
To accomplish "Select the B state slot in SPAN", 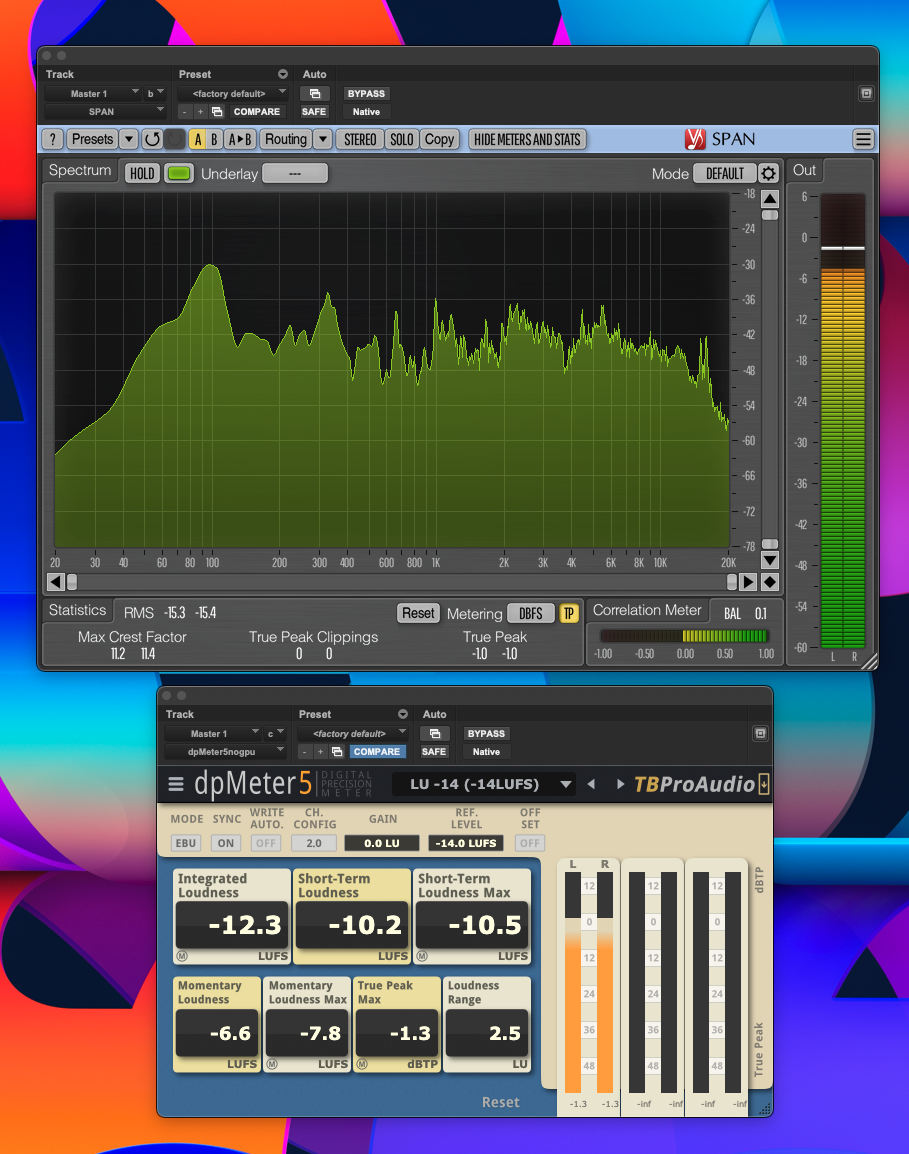I will coord(214,140).
